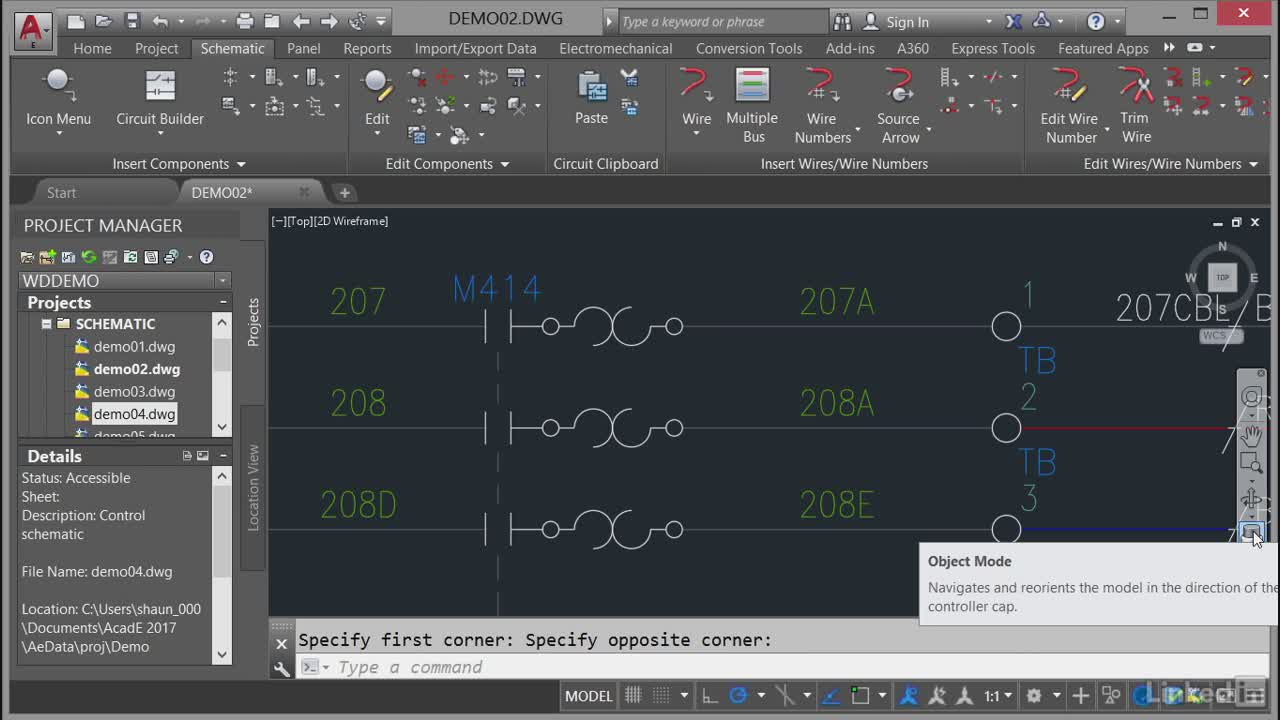Click the Undo arrow icon
Viewport: 1280px width, 720px height.
161,21
